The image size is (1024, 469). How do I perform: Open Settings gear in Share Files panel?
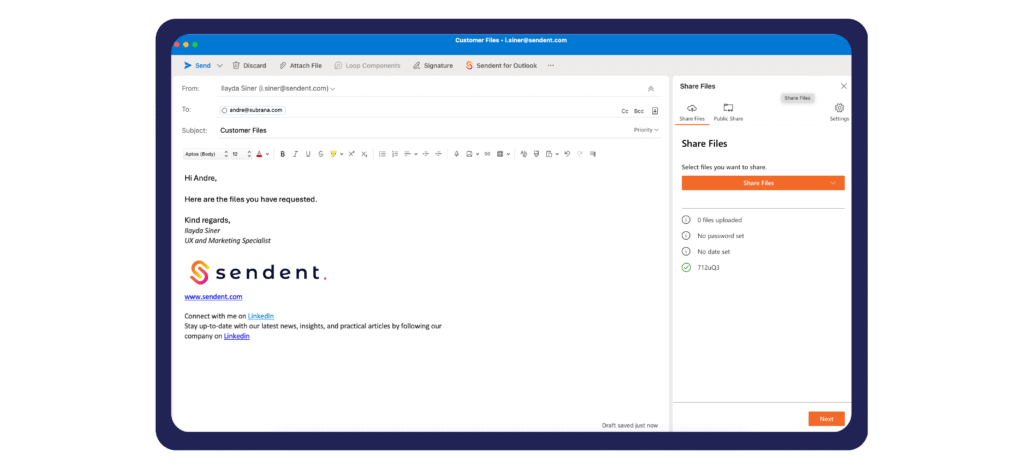click(x=839, y=108)
